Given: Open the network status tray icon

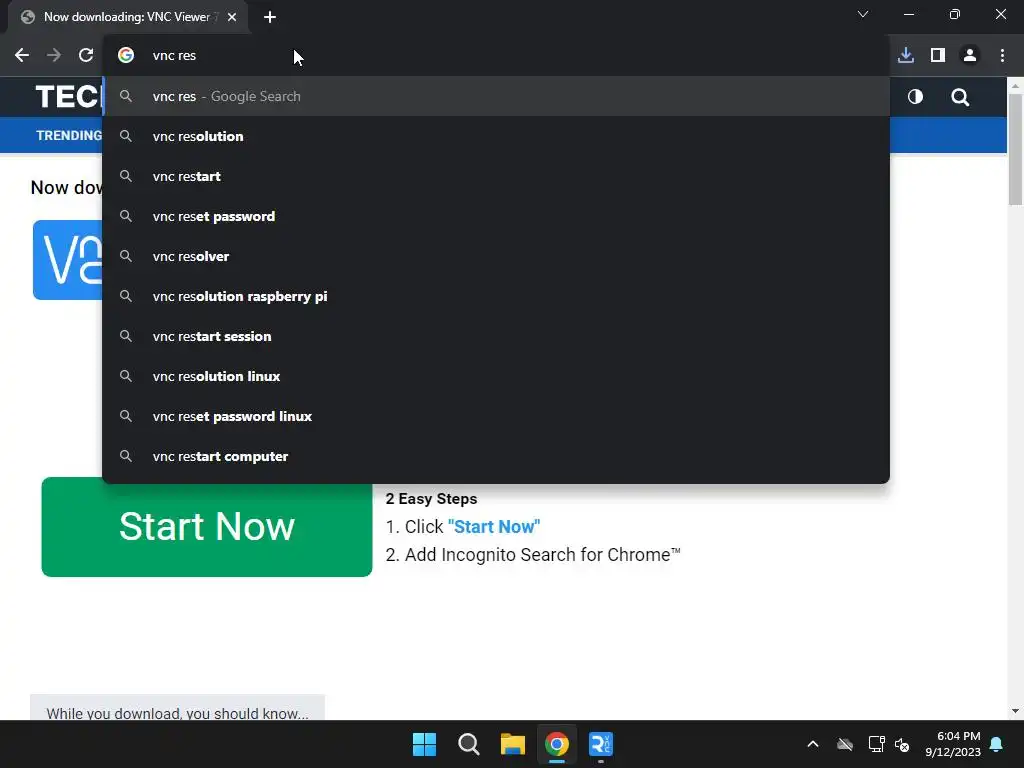Looking at the screenshot, I should tap(876, 744).
